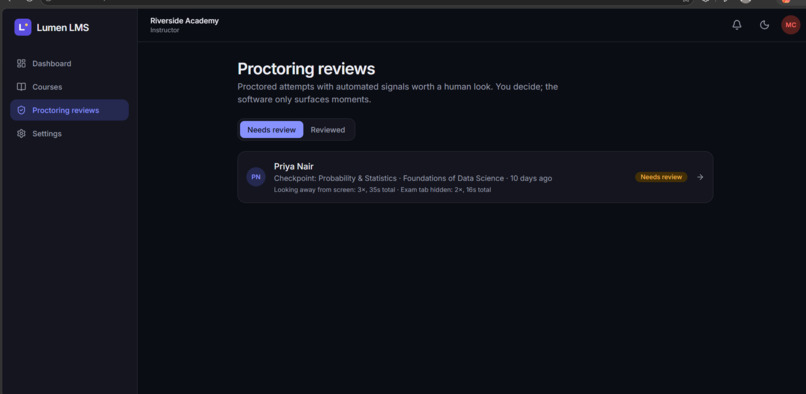
Task: Click the Needs review status badge
Action: point(661,177)
